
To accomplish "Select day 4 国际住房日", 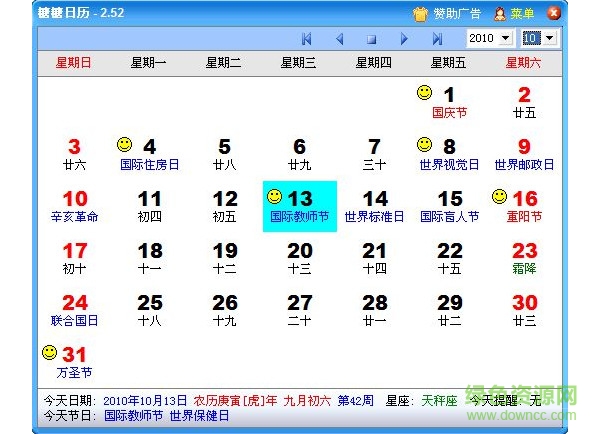I will click(149, 155).
